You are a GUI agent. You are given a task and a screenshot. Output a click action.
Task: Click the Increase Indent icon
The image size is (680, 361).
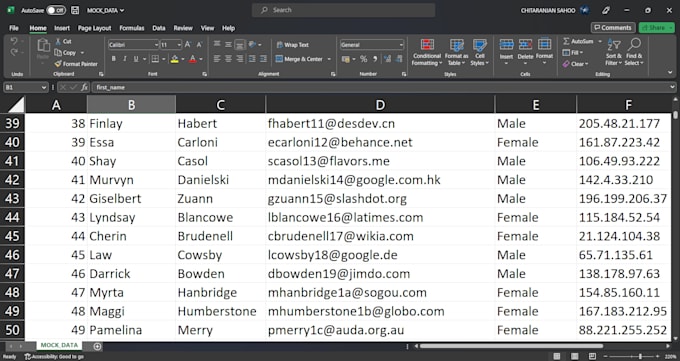tap(263, 59)
